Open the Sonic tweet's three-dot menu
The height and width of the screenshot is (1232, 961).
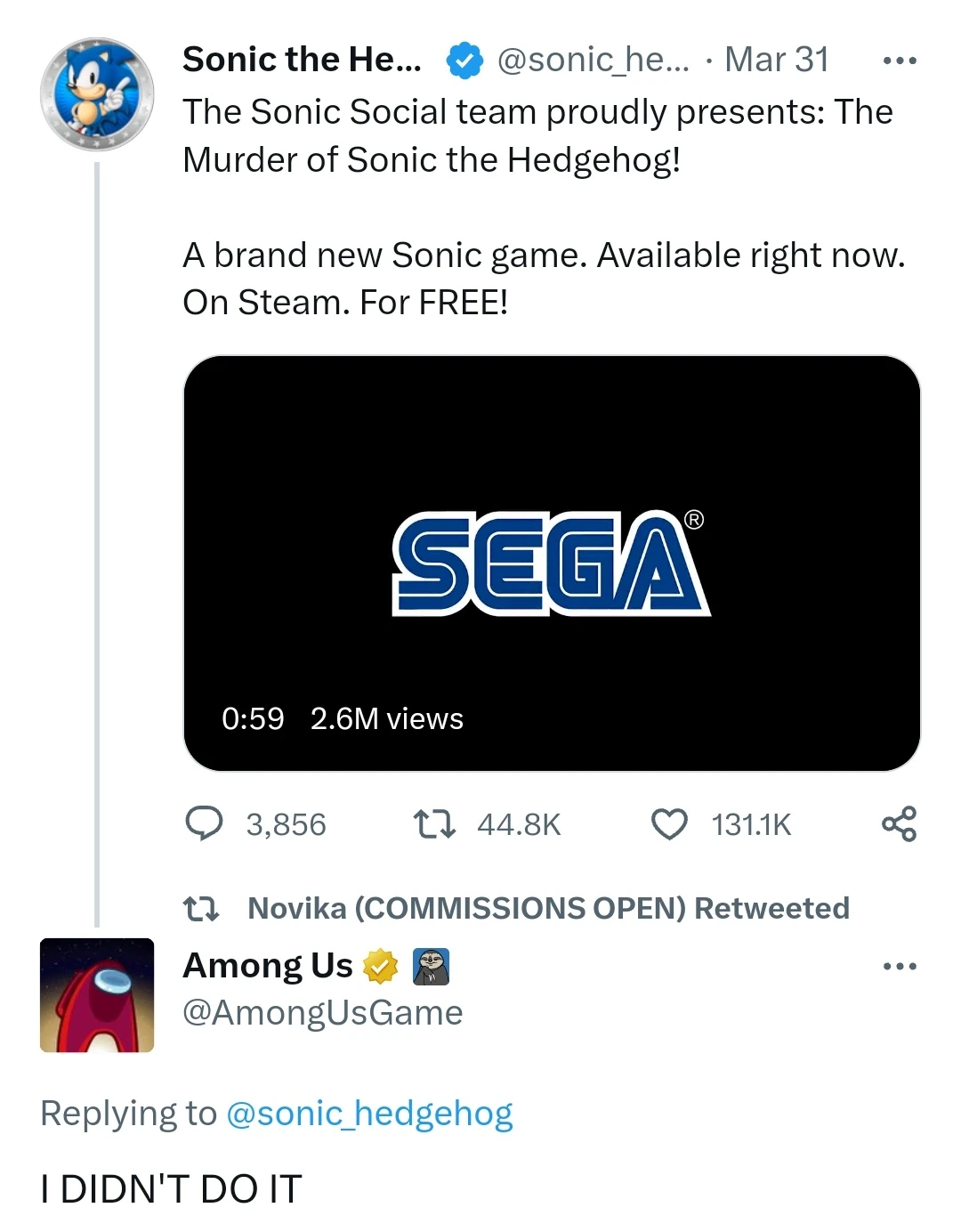(900, 61)
